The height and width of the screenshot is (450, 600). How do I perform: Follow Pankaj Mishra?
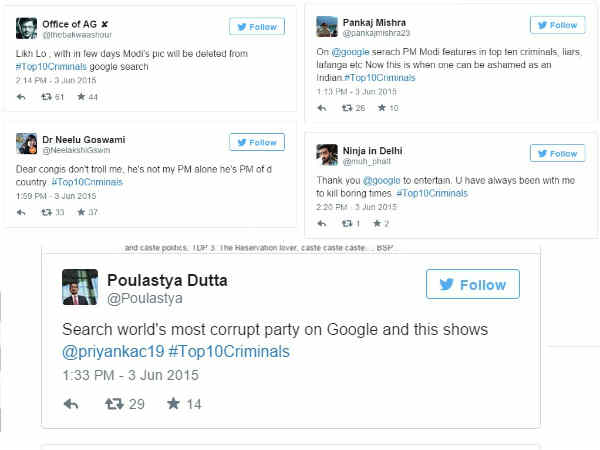pos(557,25)
